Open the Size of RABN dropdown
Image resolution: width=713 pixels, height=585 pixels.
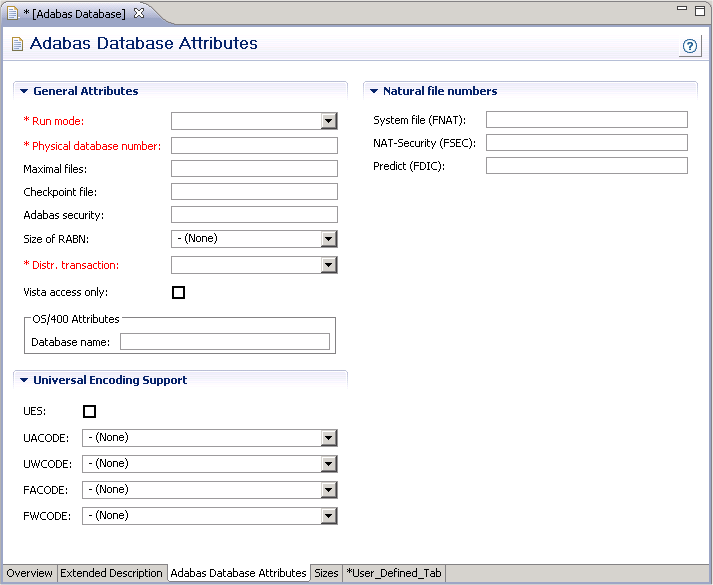point(328,239)
